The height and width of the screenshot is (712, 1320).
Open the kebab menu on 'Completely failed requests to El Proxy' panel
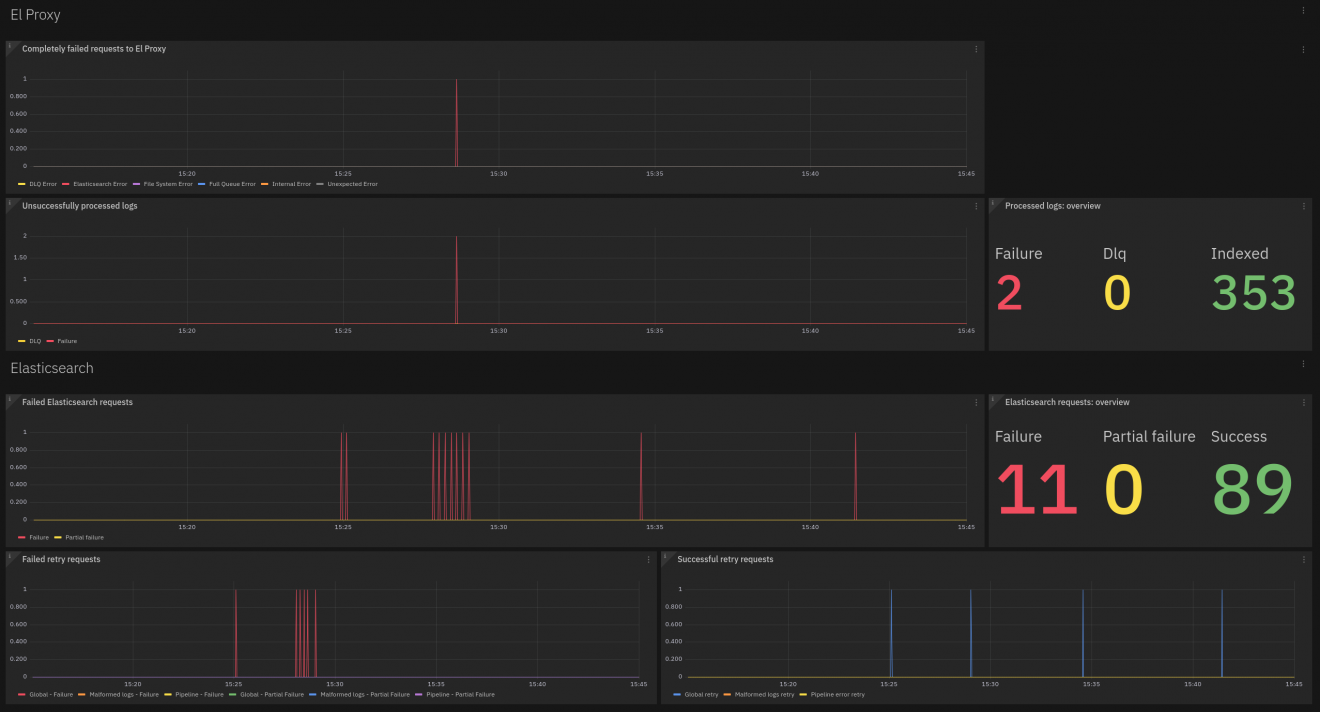[976, 48]
